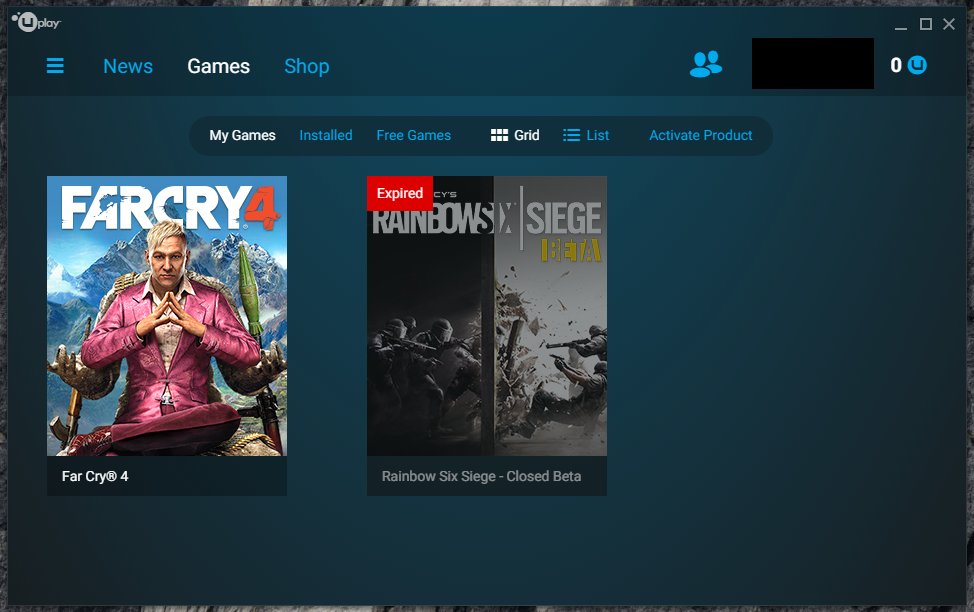Screen dimensions: 974x612
Task: Click Activate Product link
Action: [x=701, y=135]
